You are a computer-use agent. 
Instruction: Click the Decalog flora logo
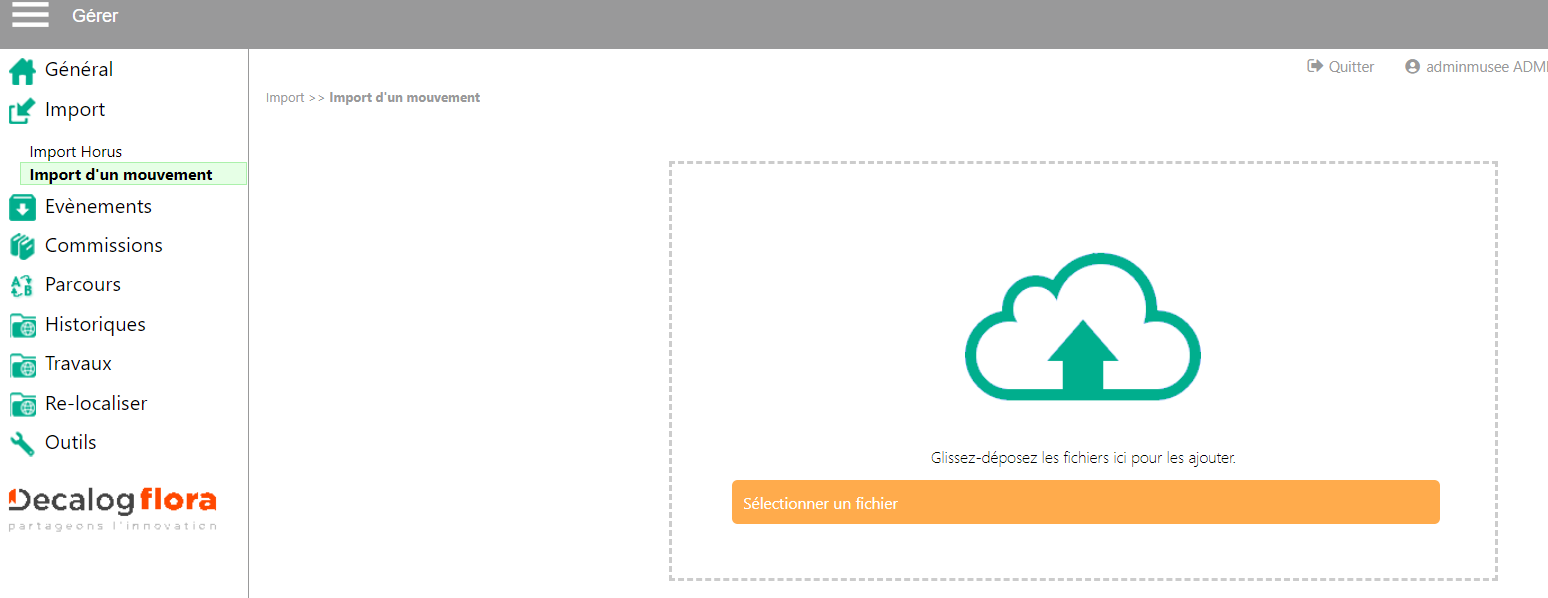pyautogui.click(x=112, y=507)
